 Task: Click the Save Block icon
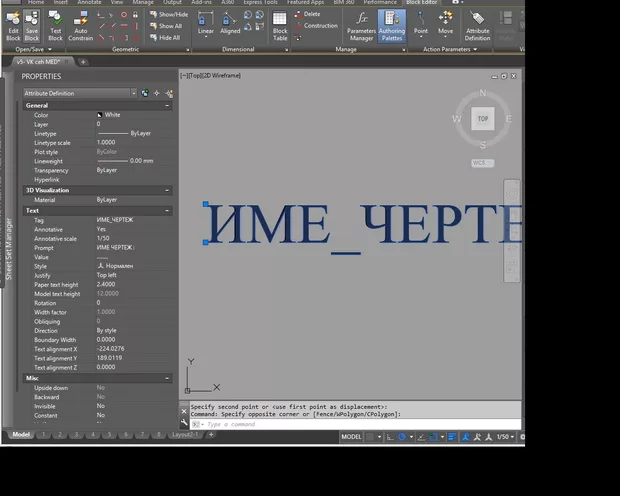32,22
